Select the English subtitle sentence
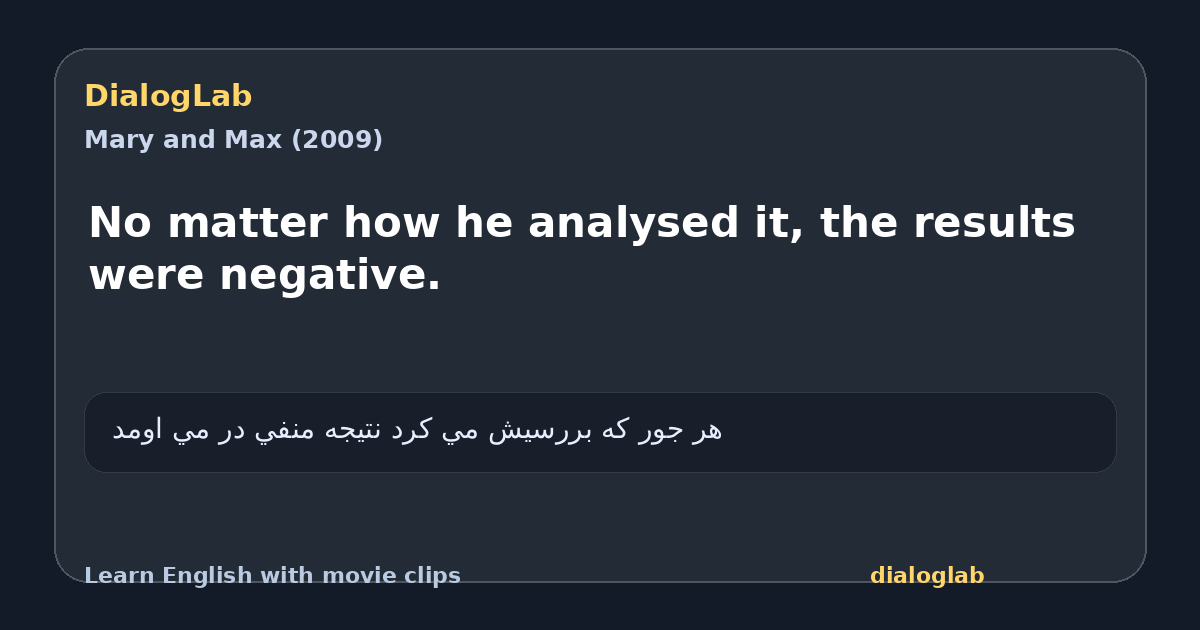This screenshot has width=1200, height=630. tap(582, 248)
